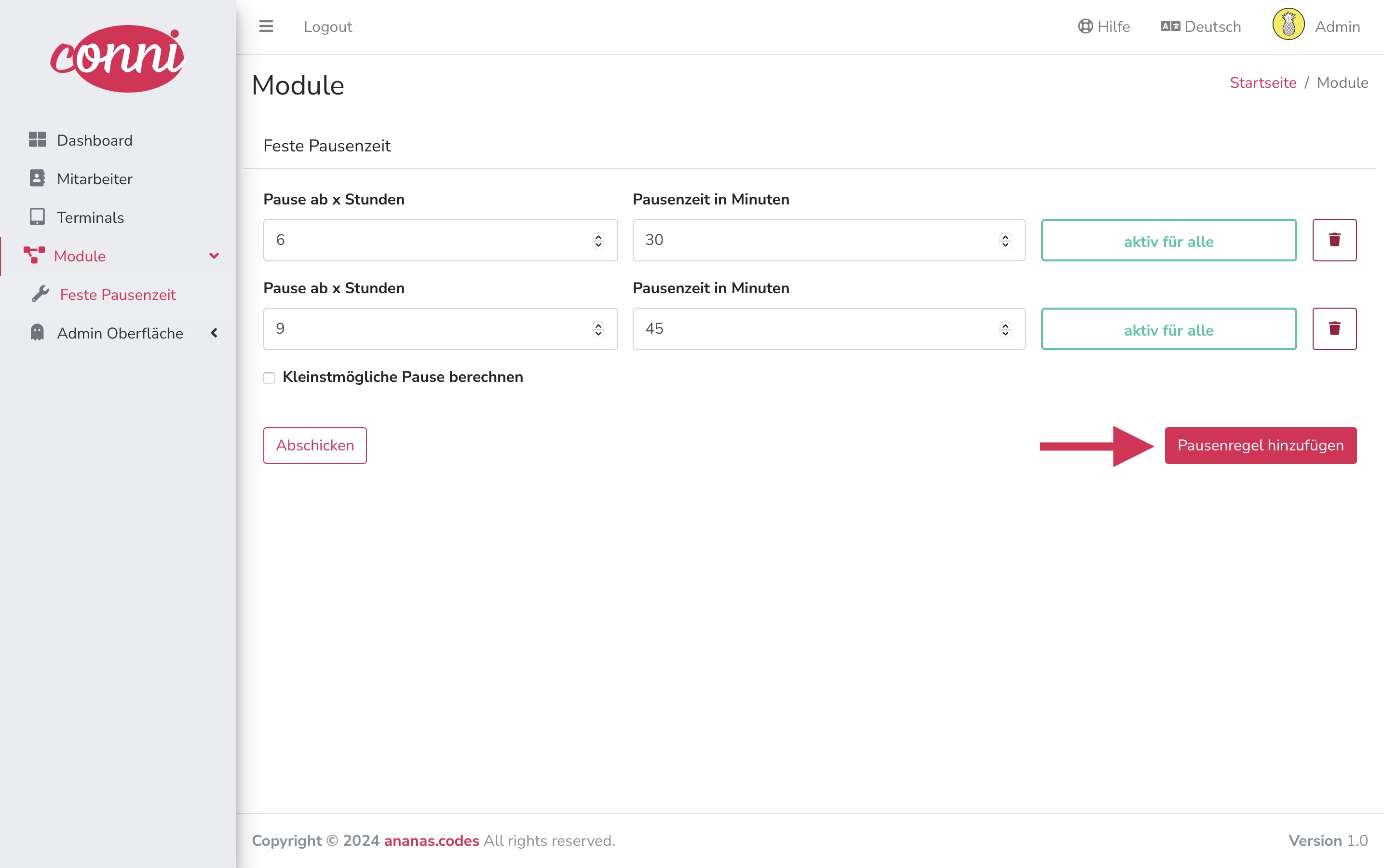Toggle aktiv für alle for the 9-hour rule

pos(1169,329)
